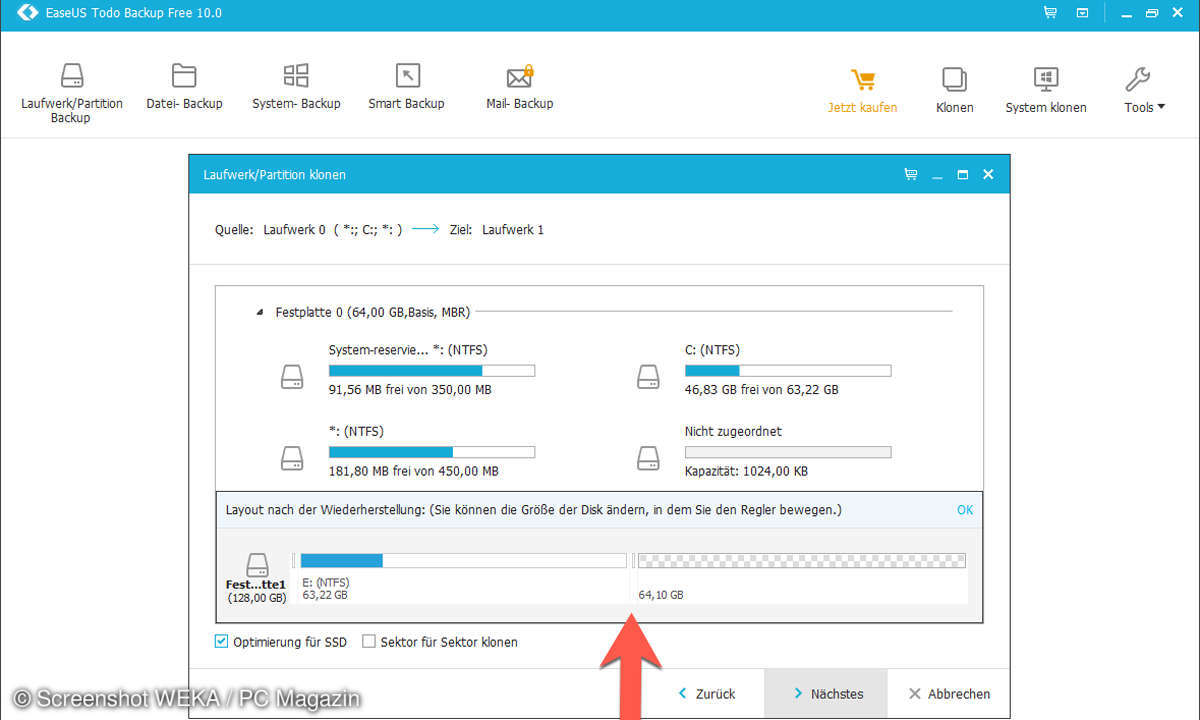This screenshot has width=1200, height=720.
Task: Select C: (NTFS) partition drive icon
Action: pyautogui.click(x=649, y=376)
